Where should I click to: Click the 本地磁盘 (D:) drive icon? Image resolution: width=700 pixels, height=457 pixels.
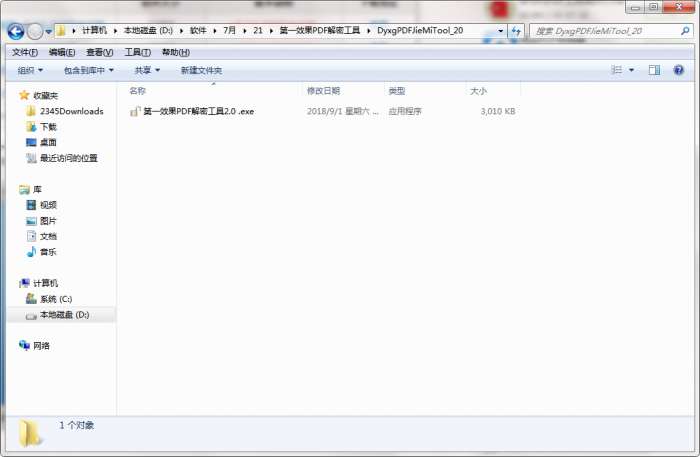coord(31,316)
